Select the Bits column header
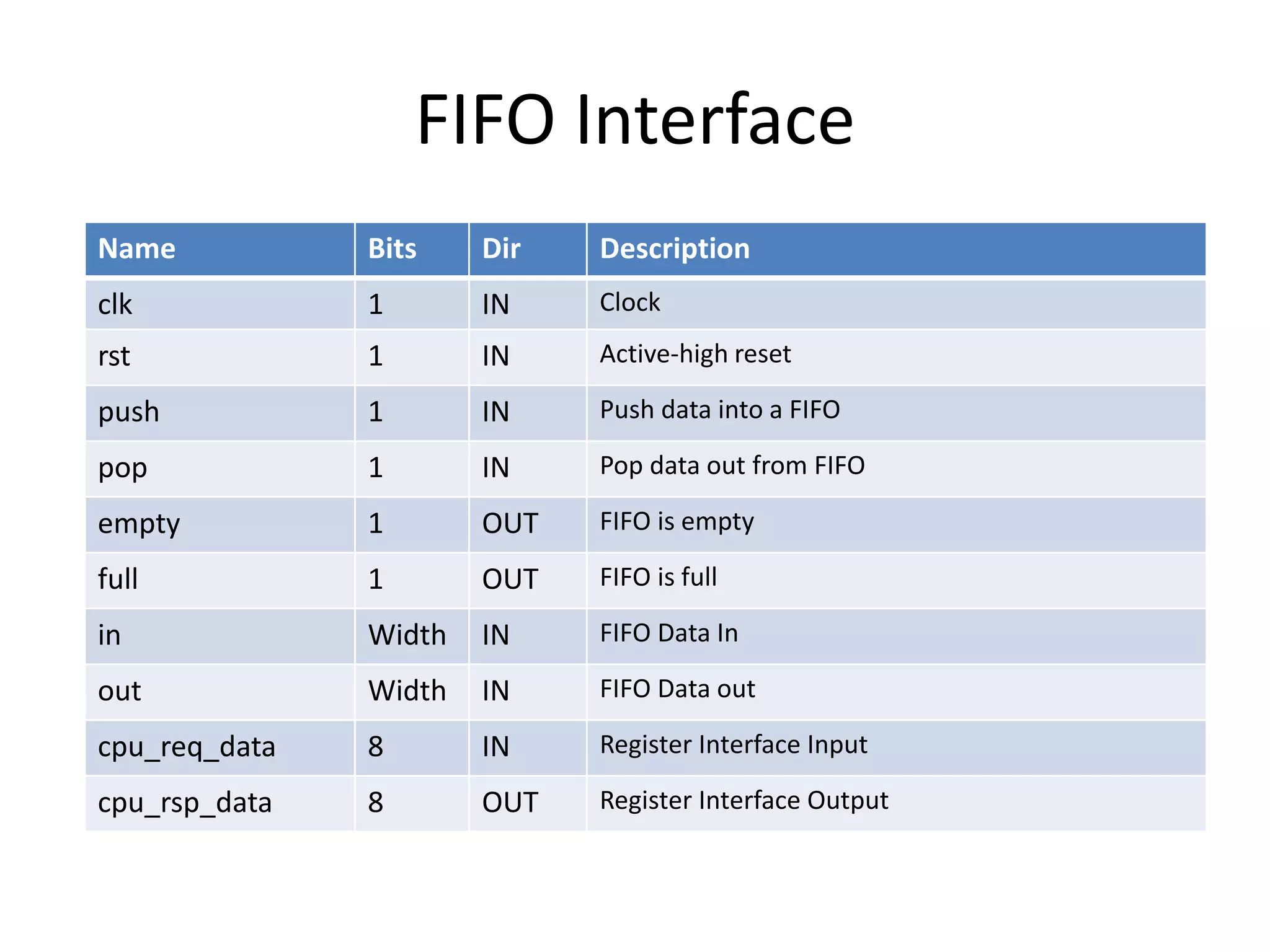 (x=412, y=249)
